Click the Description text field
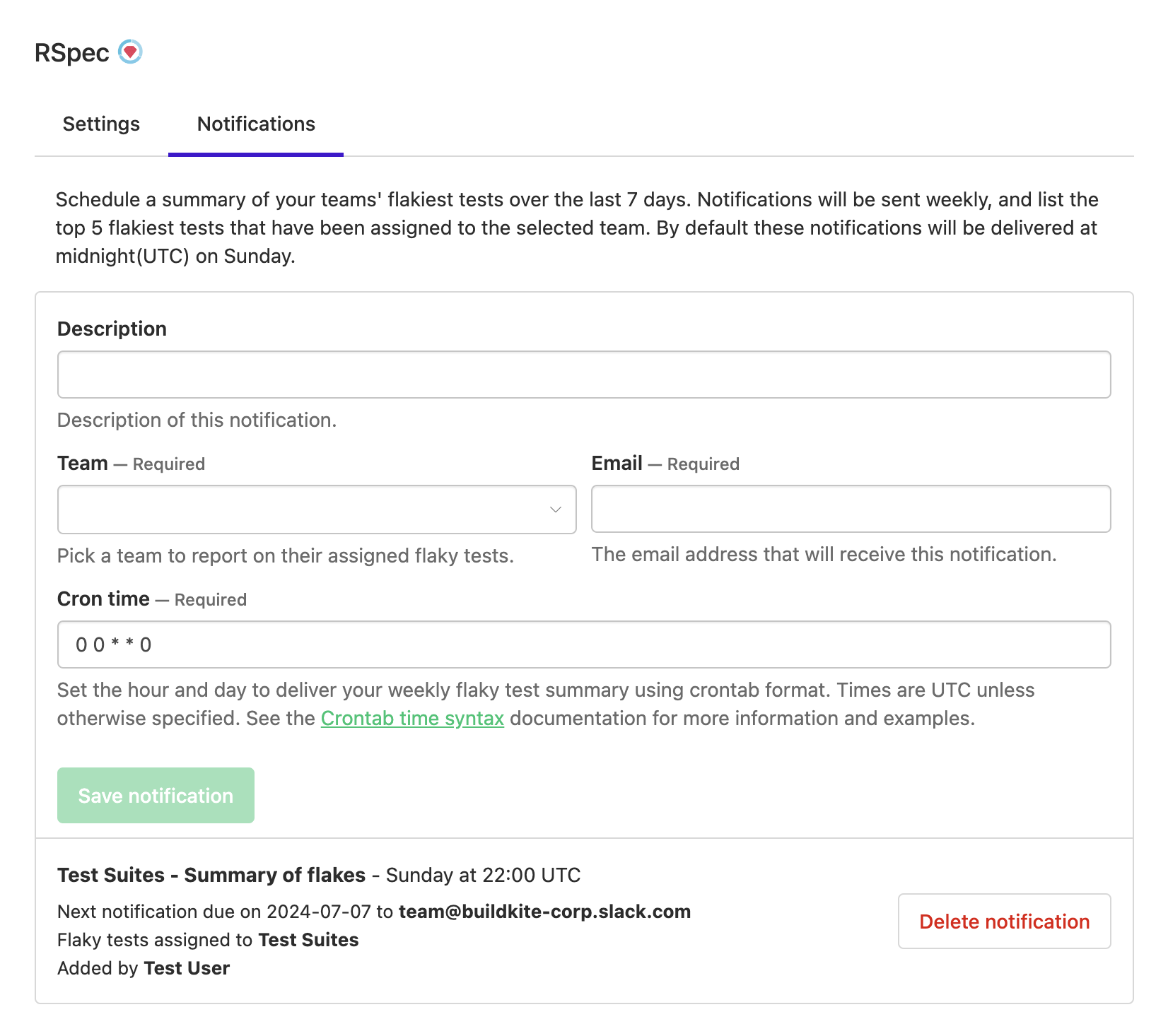1168x1036 pixels. 583,375
